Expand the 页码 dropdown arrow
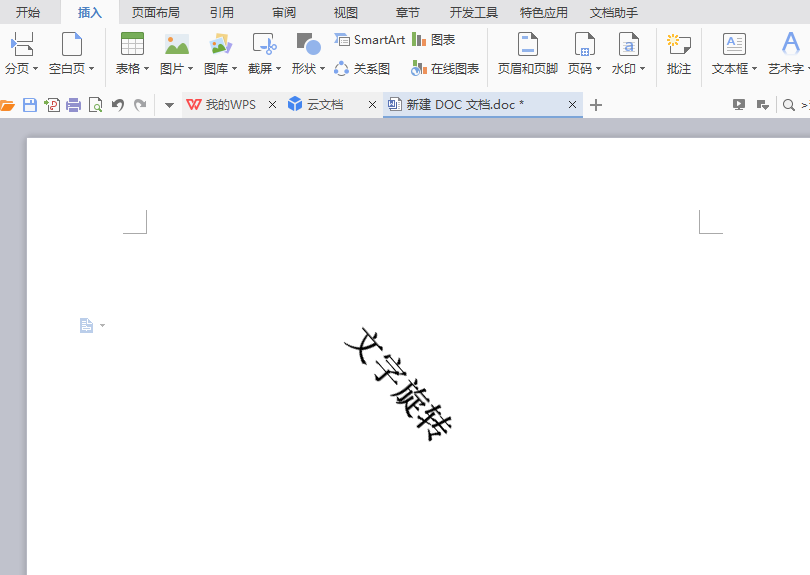The image size is (810, 575). (x=598, y=69)
